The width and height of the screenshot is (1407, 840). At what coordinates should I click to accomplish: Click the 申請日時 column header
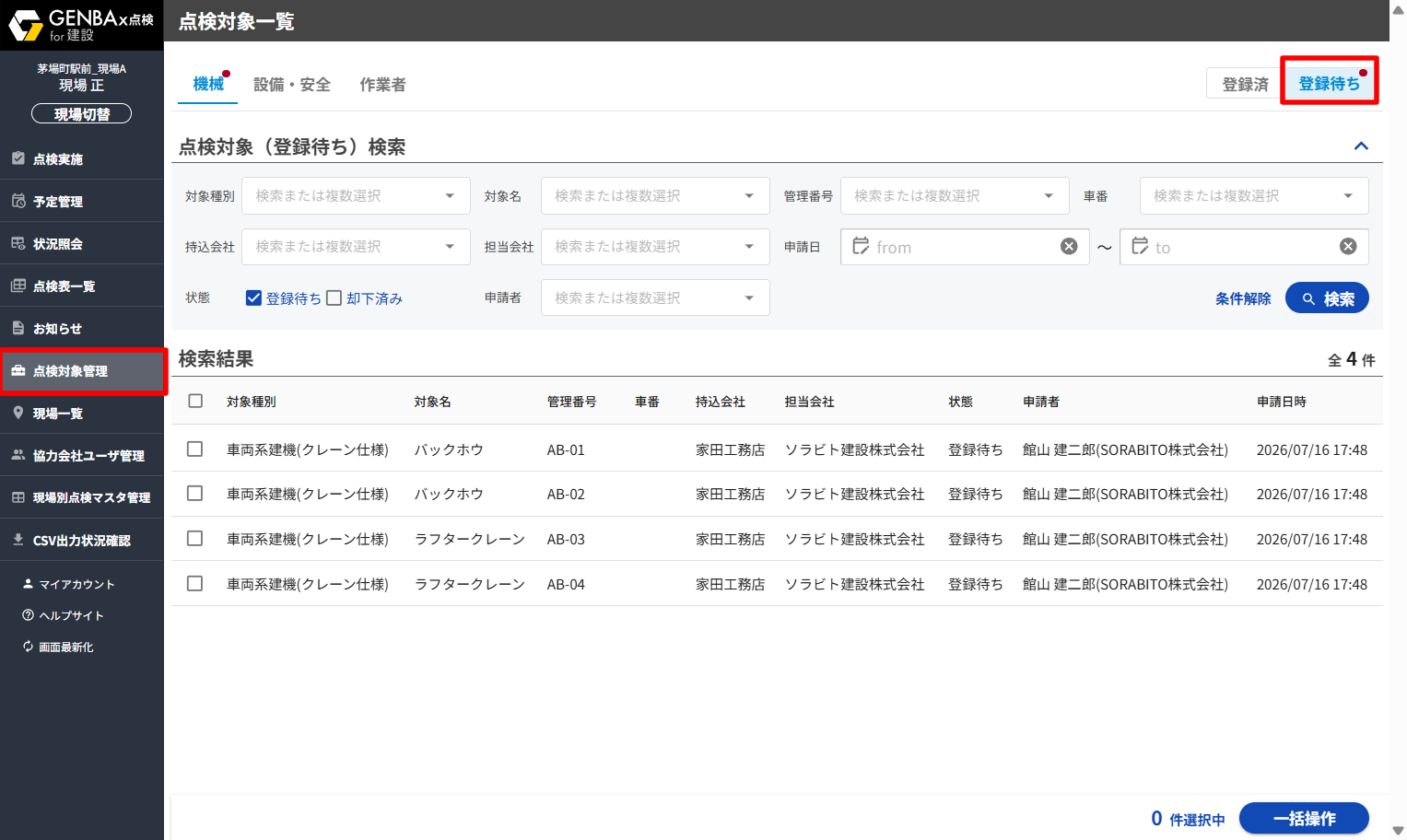[x=1281, y=402]
